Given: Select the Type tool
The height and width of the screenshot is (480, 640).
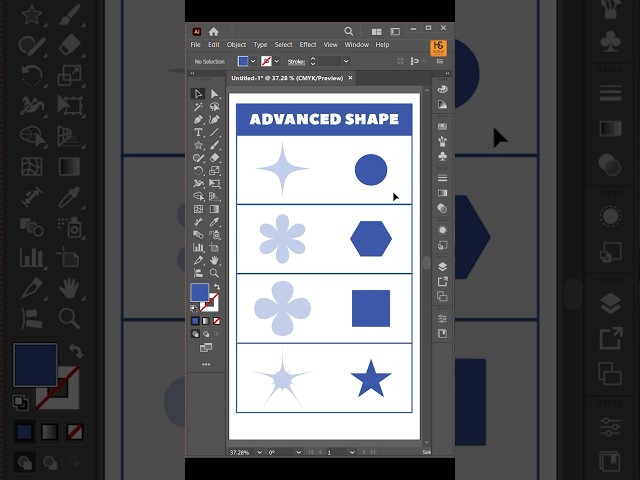Looking at the screenshot, I should (198, 132).
